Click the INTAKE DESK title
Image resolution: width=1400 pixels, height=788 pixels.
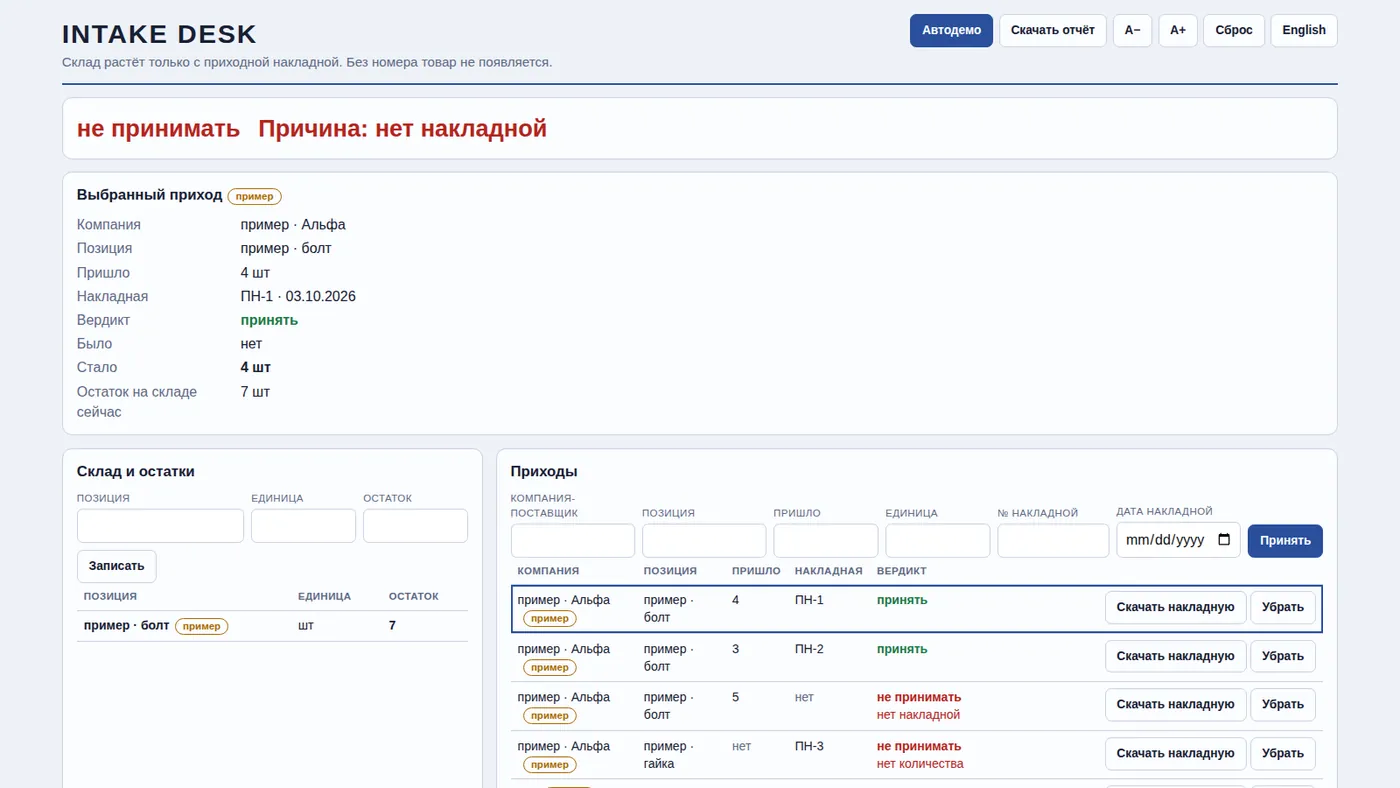point(159,34)
